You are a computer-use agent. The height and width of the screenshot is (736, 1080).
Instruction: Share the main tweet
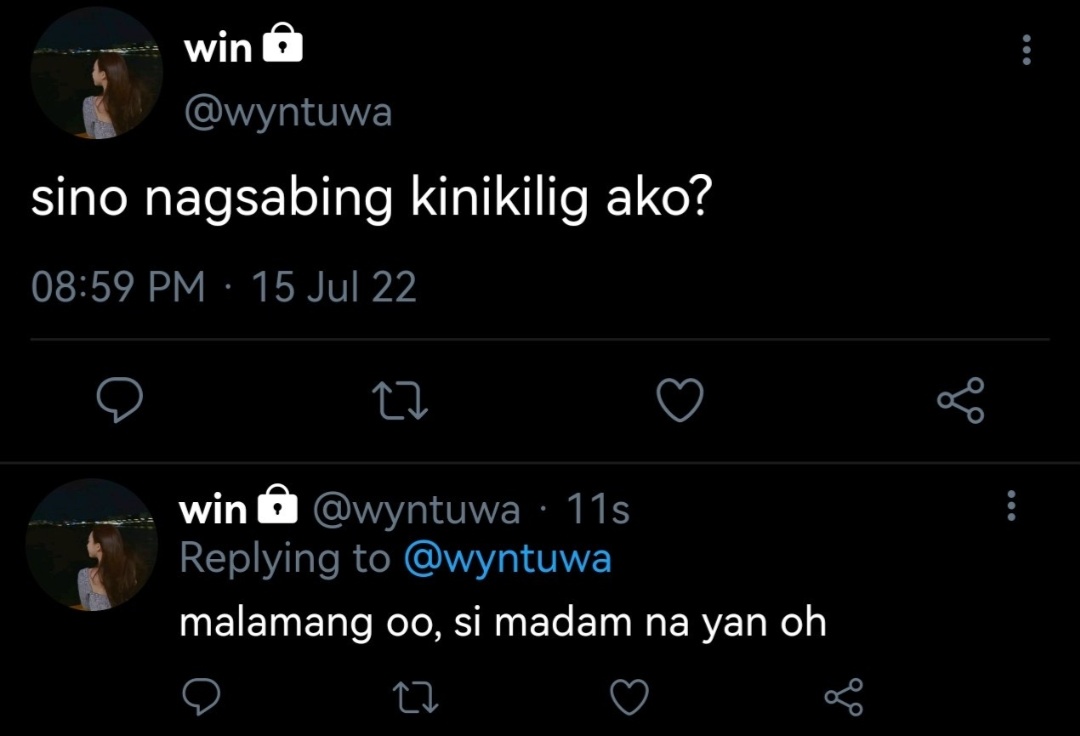coord(961,399)
